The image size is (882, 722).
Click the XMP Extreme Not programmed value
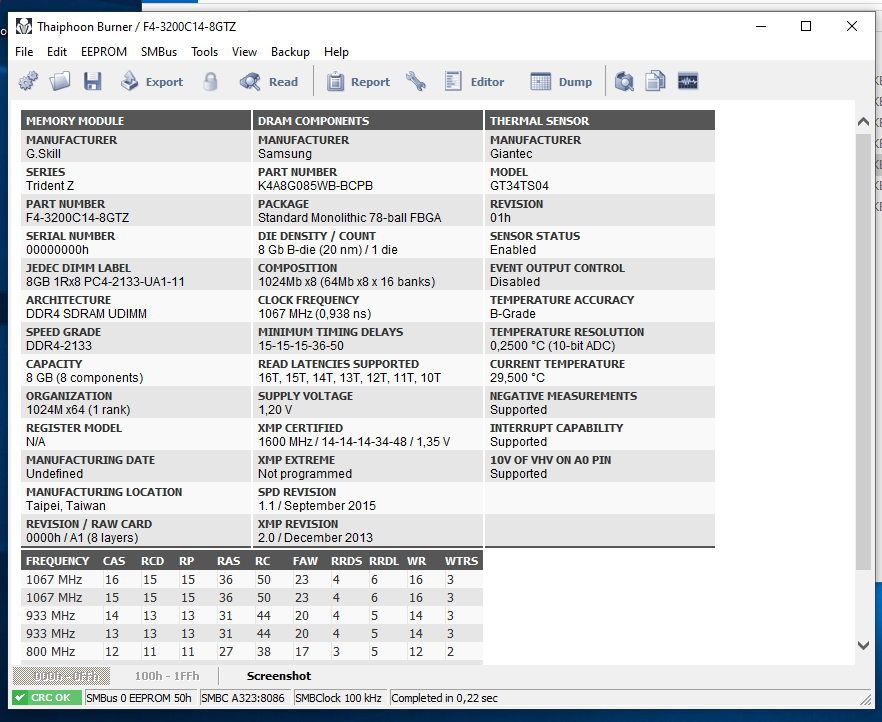click(305, 474)
